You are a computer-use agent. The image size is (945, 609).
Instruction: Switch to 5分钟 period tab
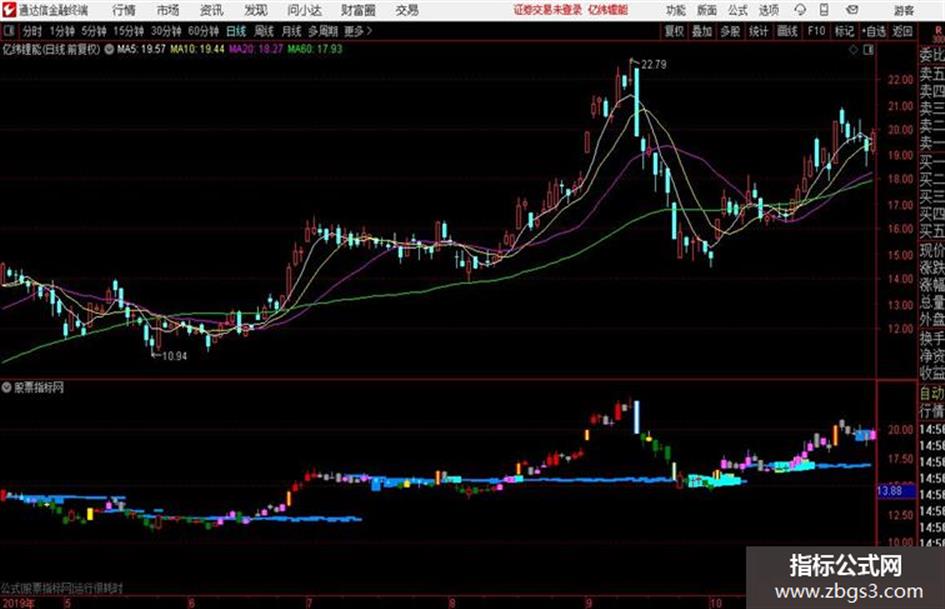[x=93, y=31]
